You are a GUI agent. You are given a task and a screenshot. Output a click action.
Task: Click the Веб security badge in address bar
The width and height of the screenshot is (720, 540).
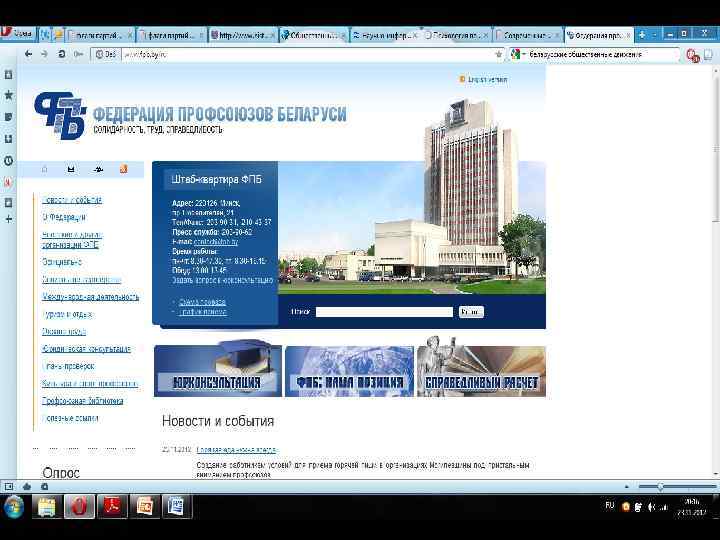pos(106,54)
